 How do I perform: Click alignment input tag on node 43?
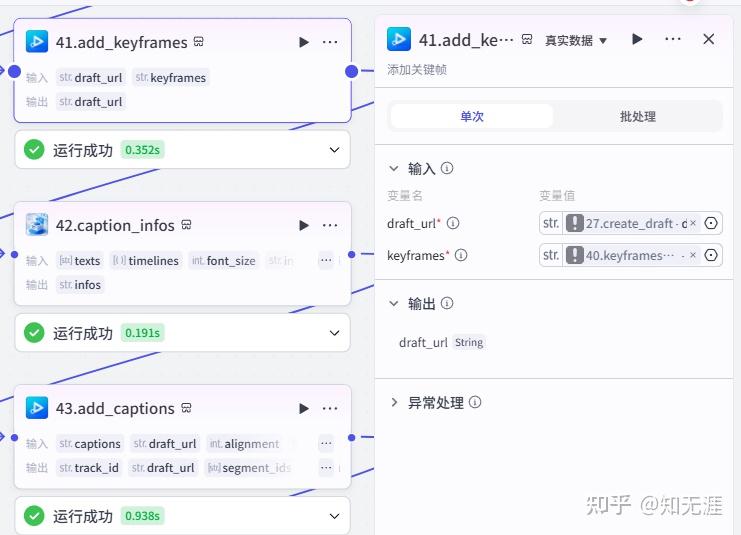point(244,444)
